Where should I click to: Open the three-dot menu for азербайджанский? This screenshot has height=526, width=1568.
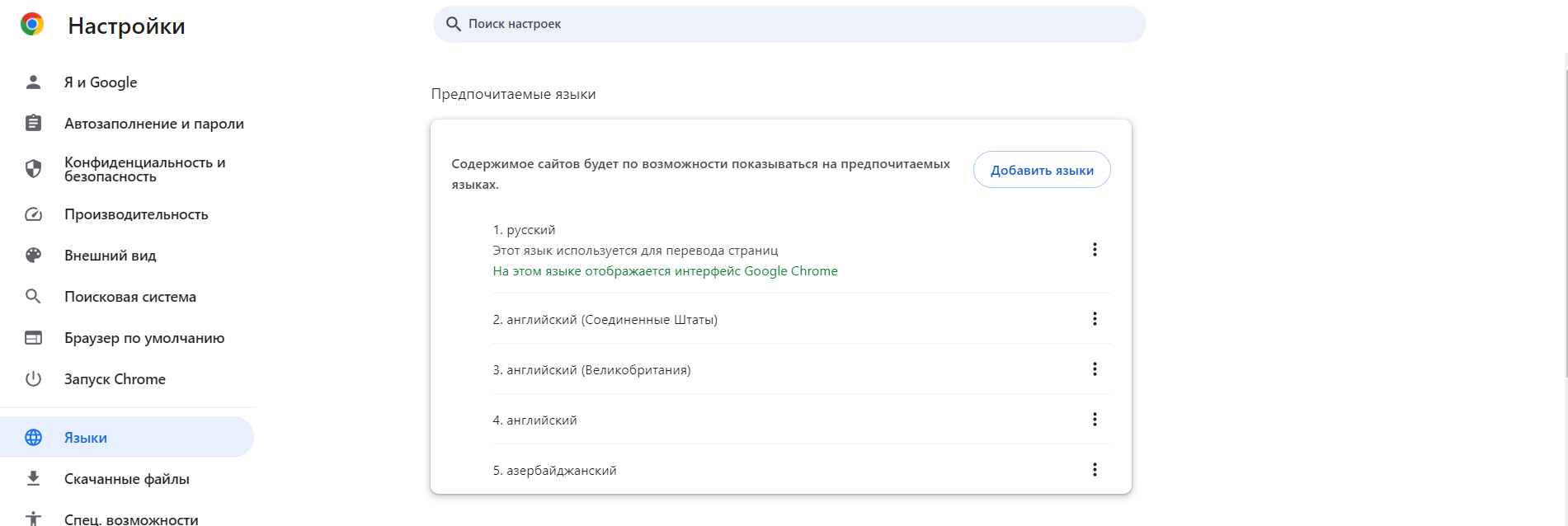click(1095, 470)
